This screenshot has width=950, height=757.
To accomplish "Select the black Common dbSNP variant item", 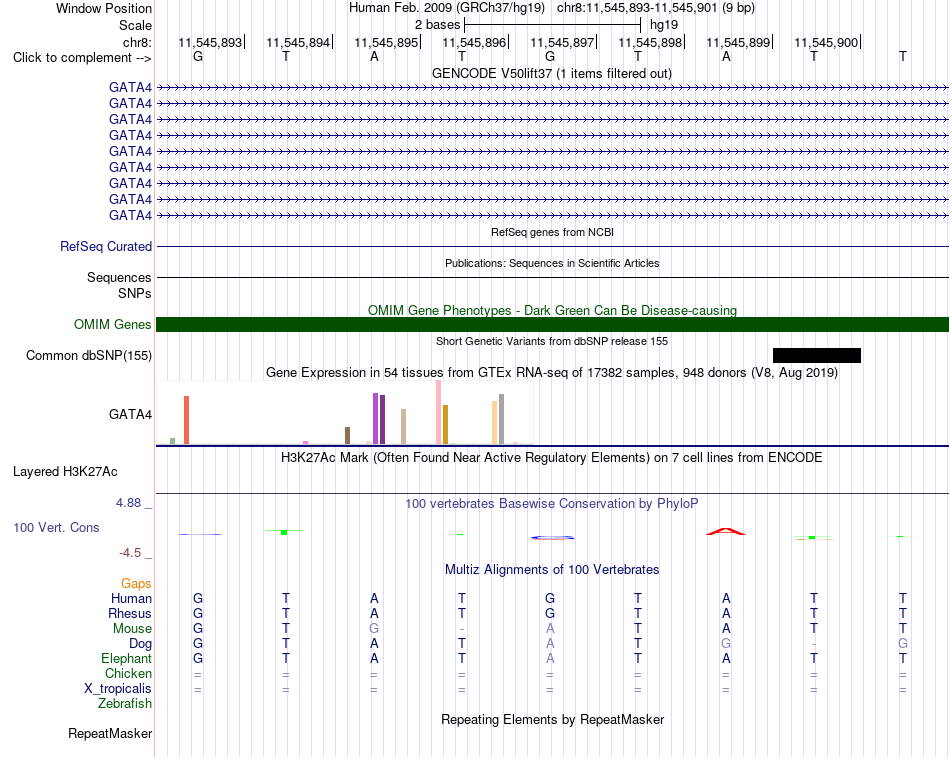I will tap(817, 355).
